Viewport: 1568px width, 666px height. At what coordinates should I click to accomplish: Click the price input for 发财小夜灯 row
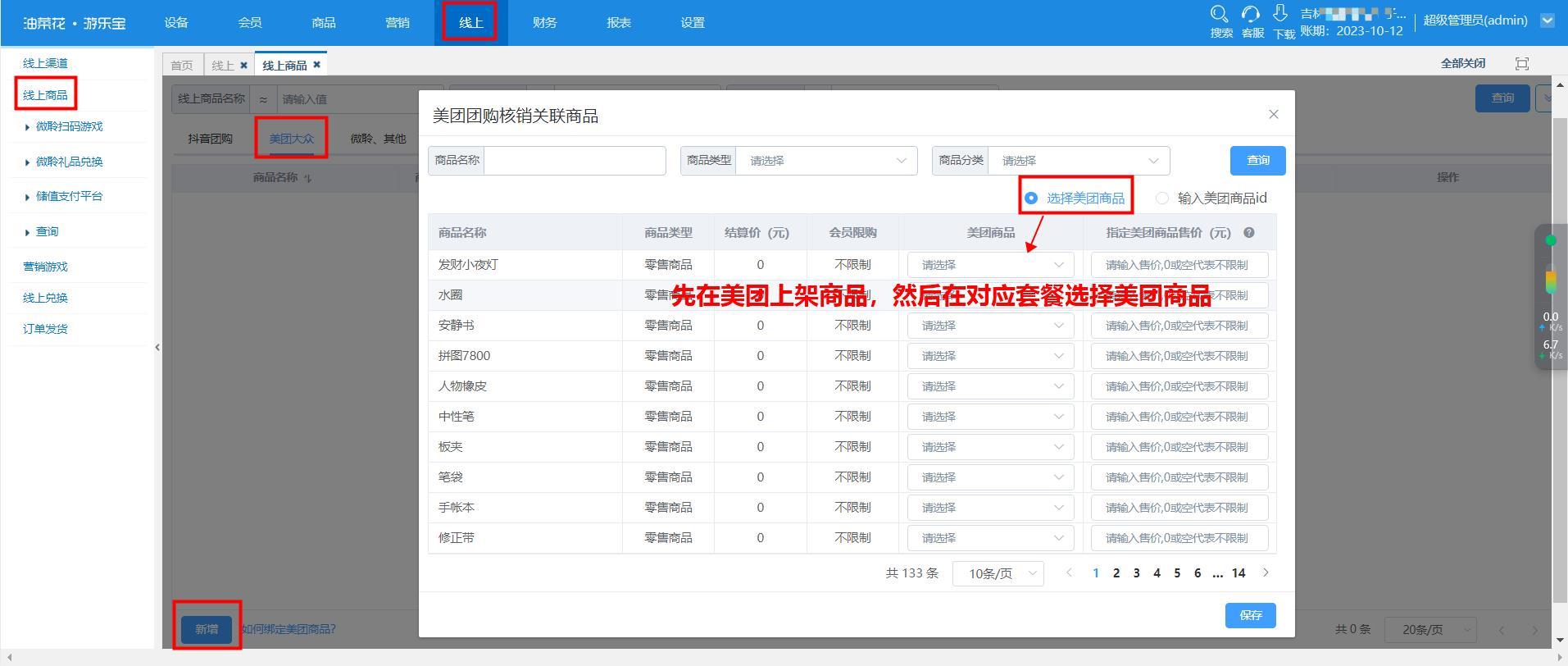click(x=1179, y=265)
